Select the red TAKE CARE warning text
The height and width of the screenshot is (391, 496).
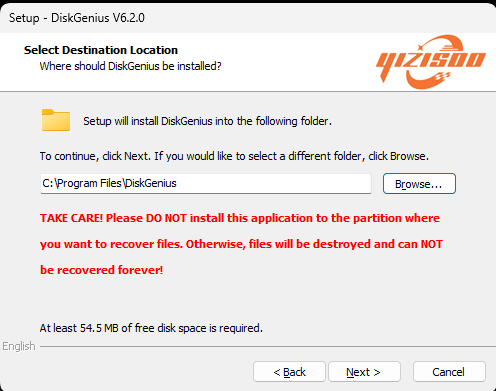tap(241, 244)
